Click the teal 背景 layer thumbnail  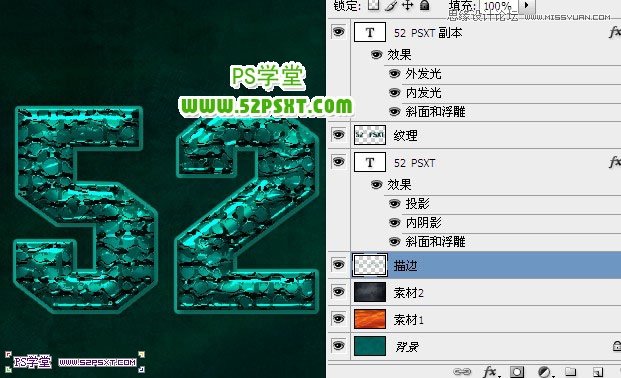click(370, 346)
